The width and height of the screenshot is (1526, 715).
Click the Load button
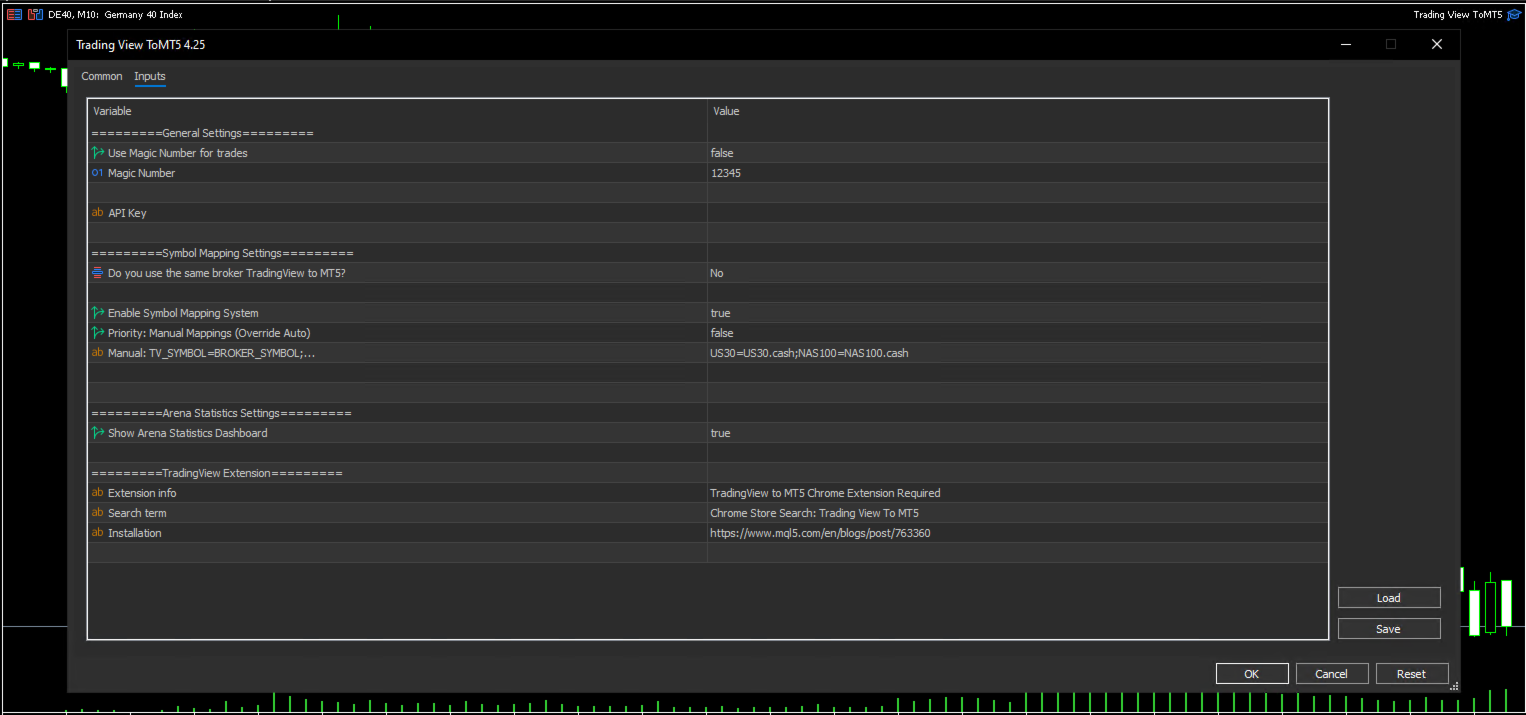pos(1389,598)
